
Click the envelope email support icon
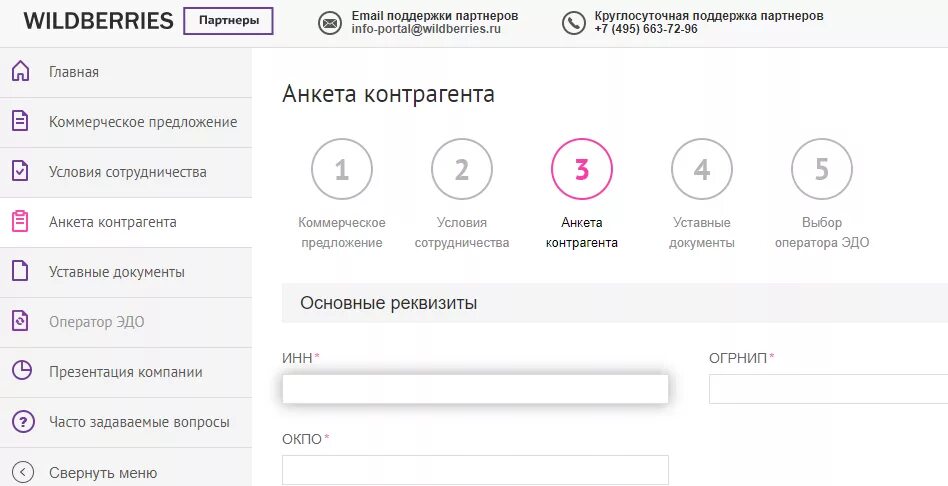[x=330, y=23]
